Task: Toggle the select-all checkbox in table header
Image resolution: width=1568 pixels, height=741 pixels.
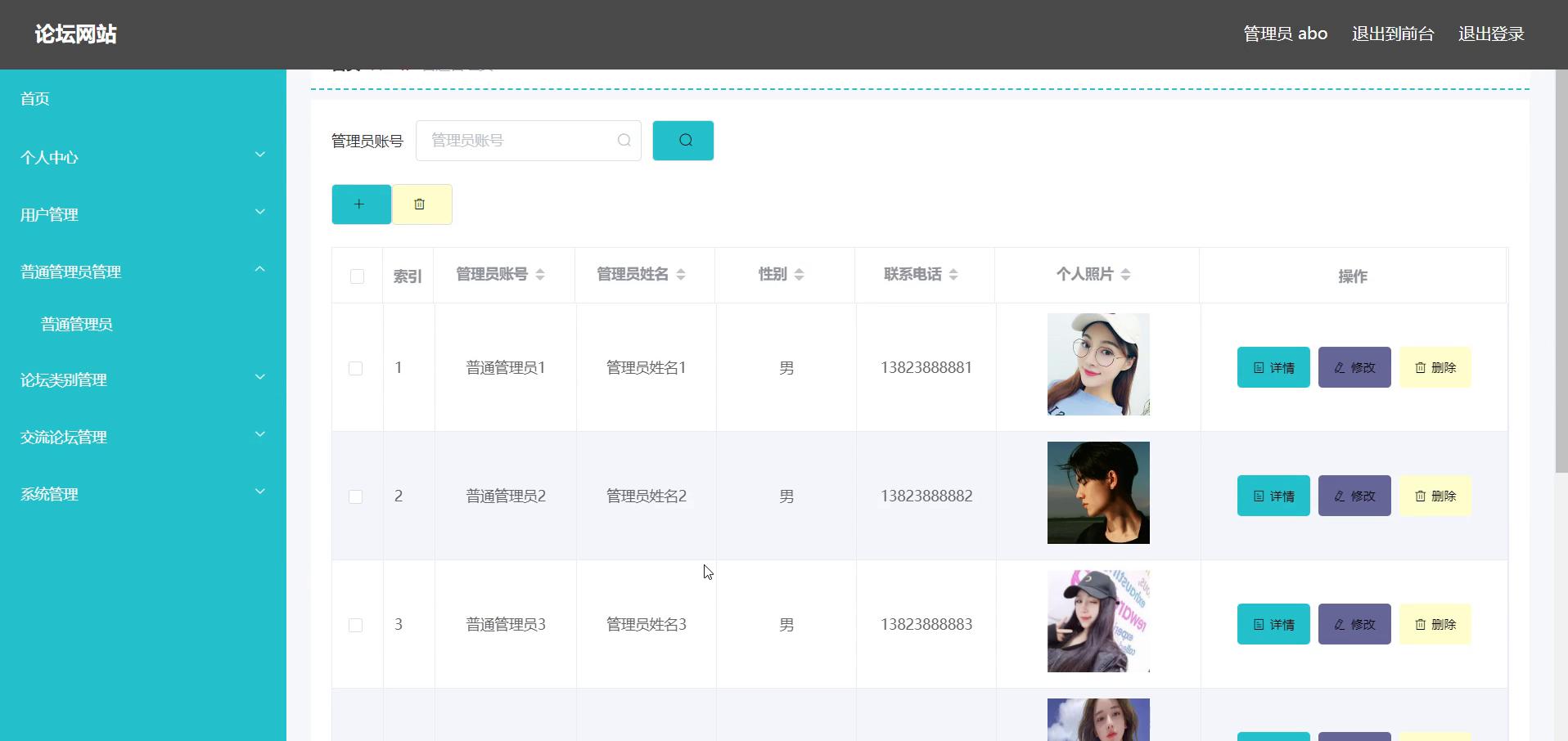Action: [357, 276]
